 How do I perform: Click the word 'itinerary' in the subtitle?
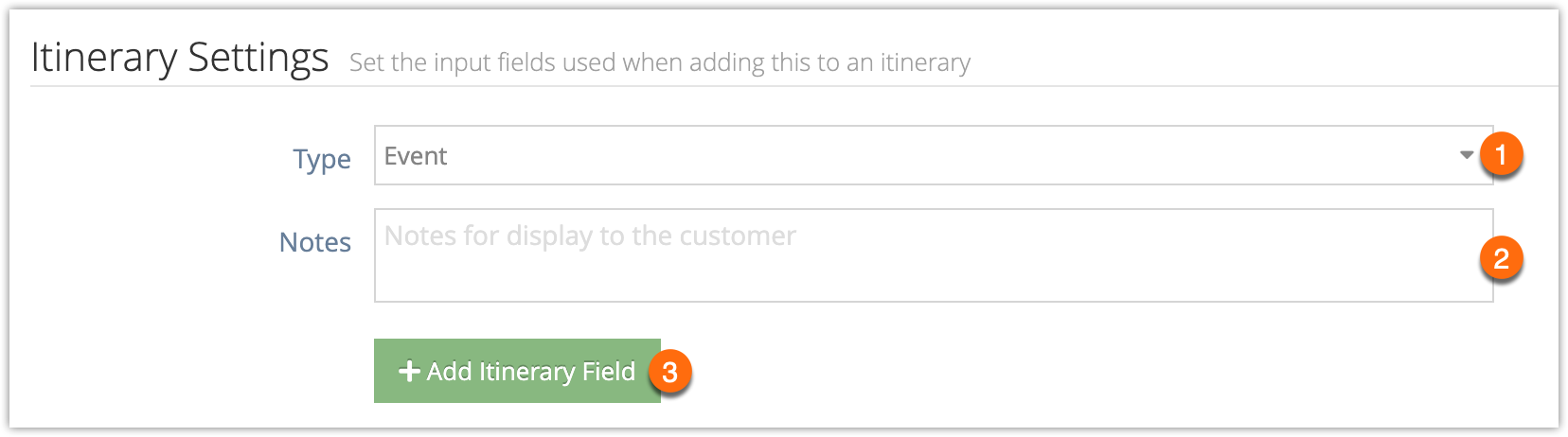(x=925, y=63)
